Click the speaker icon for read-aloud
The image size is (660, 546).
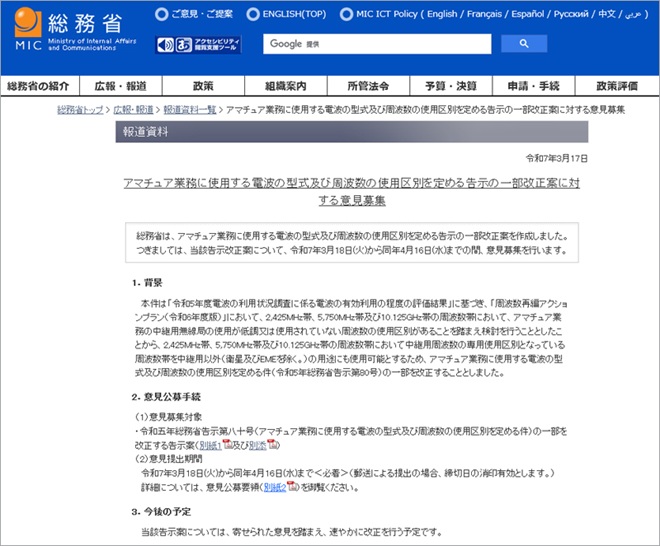[x=165, y=45]
